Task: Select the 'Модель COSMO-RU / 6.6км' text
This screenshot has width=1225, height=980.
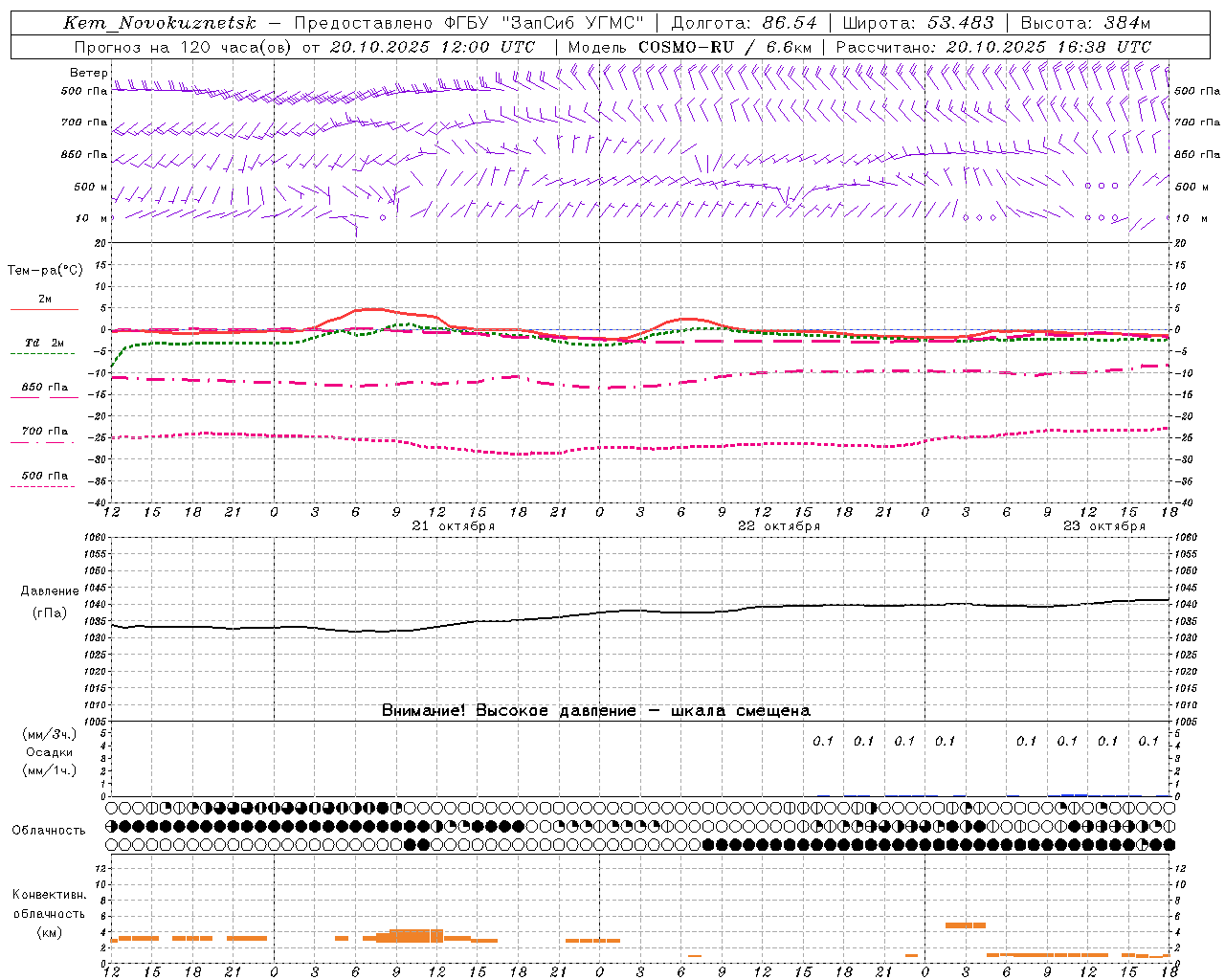Action: tap(689, 47)
